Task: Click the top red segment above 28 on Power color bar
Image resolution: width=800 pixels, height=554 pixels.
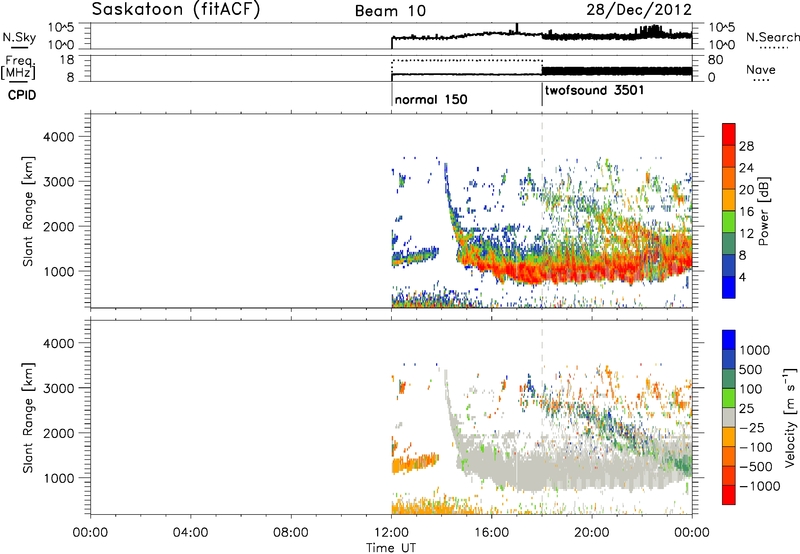Action: click(x=729, y=134)
